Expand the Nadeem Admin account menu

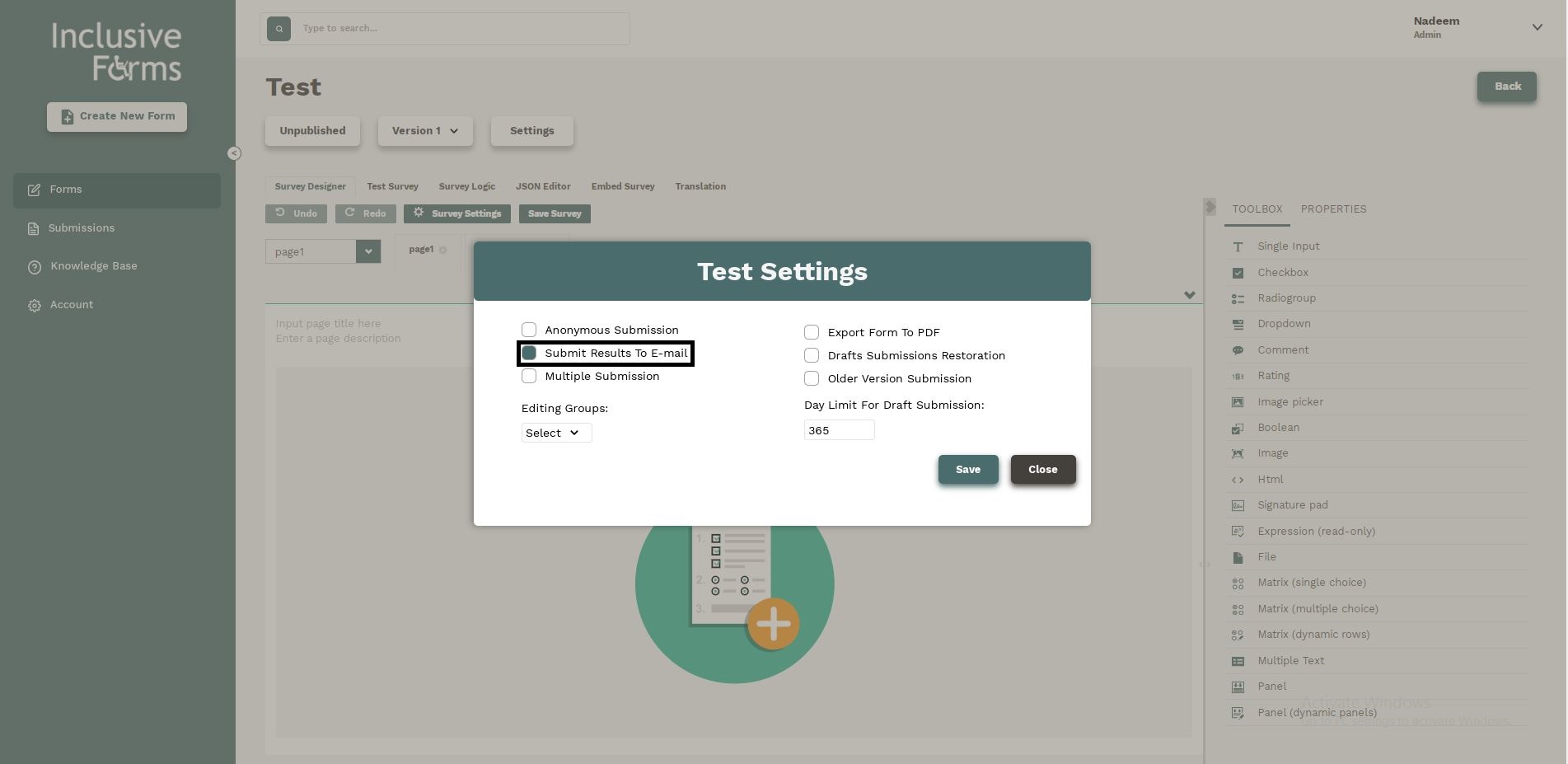[x=1536, y=27]
